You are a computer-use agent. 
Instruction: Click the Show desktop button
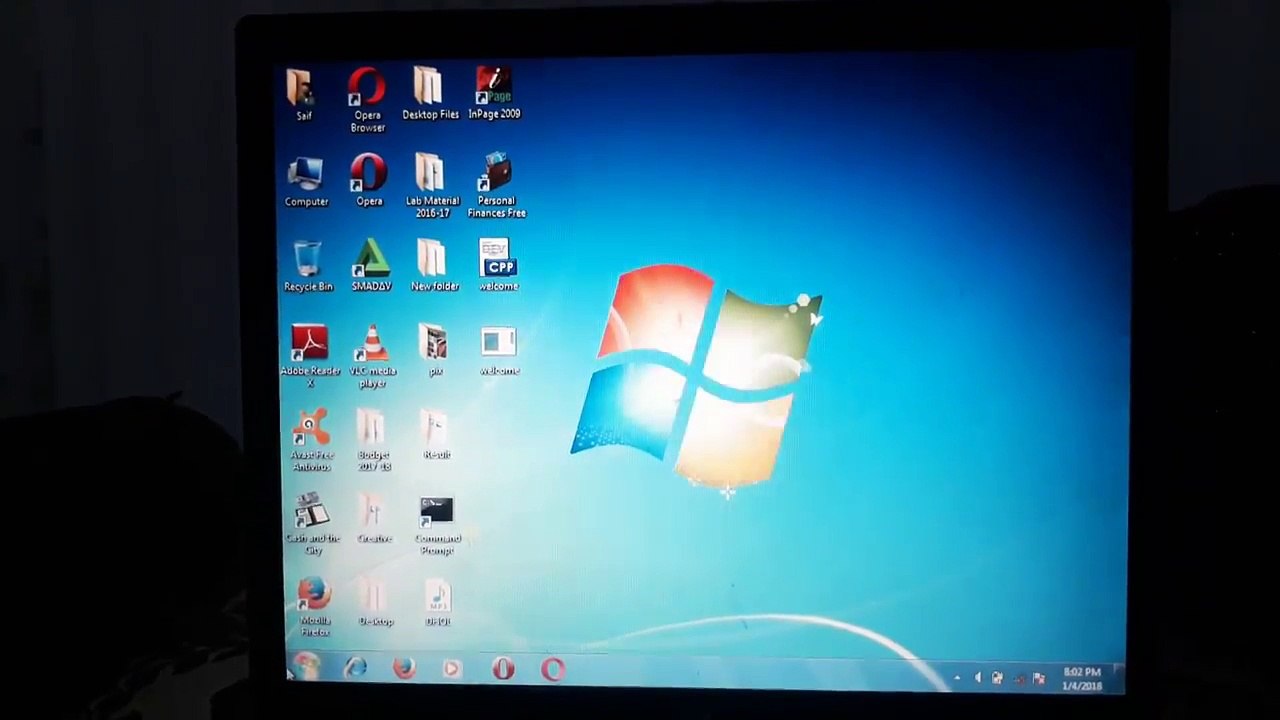(1119, 680)
